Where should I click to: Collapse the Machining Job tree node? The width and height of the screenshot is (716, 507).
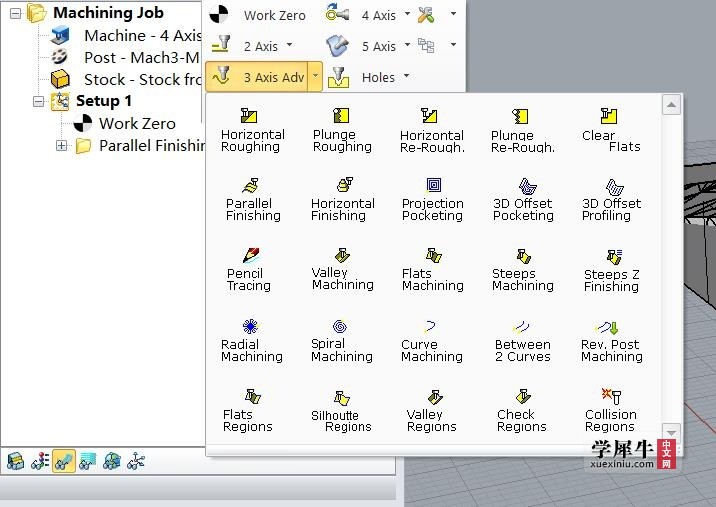click(x=16, y=13)
